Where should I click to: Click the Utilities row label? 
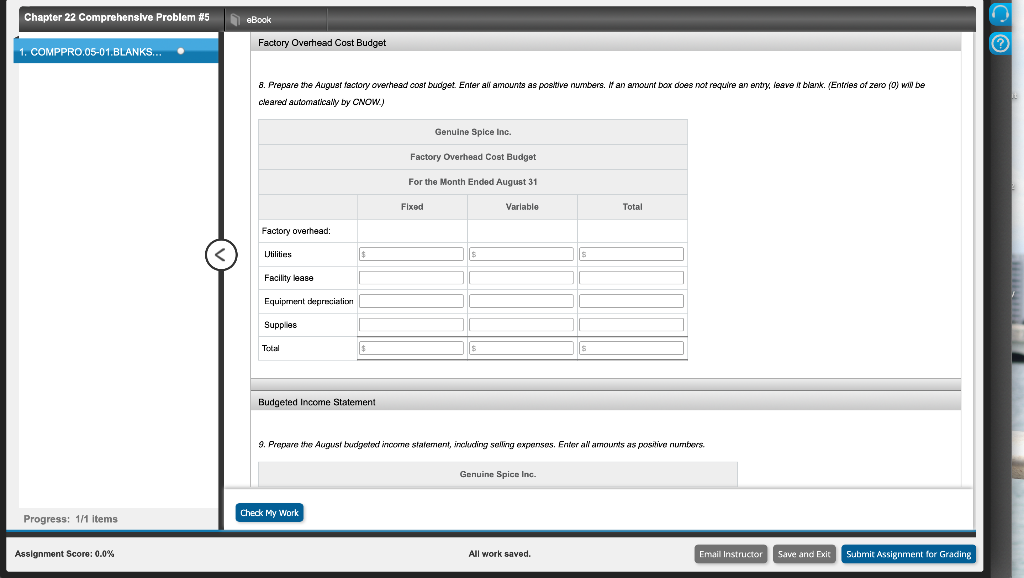(278, 255)
